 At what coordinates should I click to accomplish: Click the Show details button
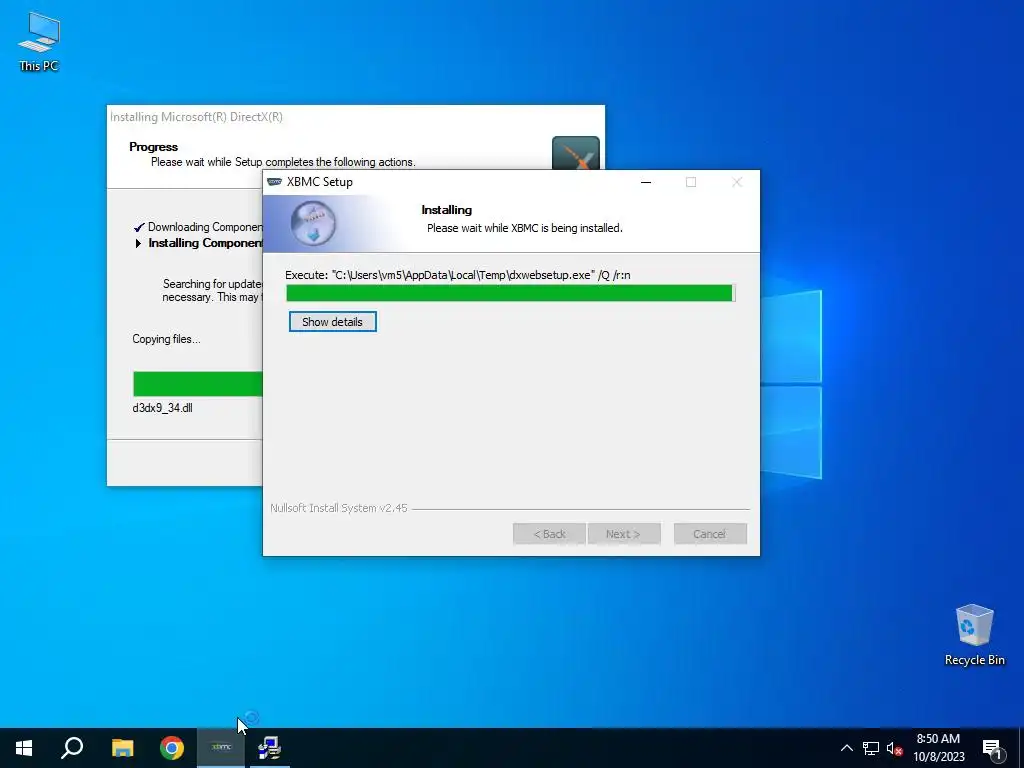[x=332, y=322]
